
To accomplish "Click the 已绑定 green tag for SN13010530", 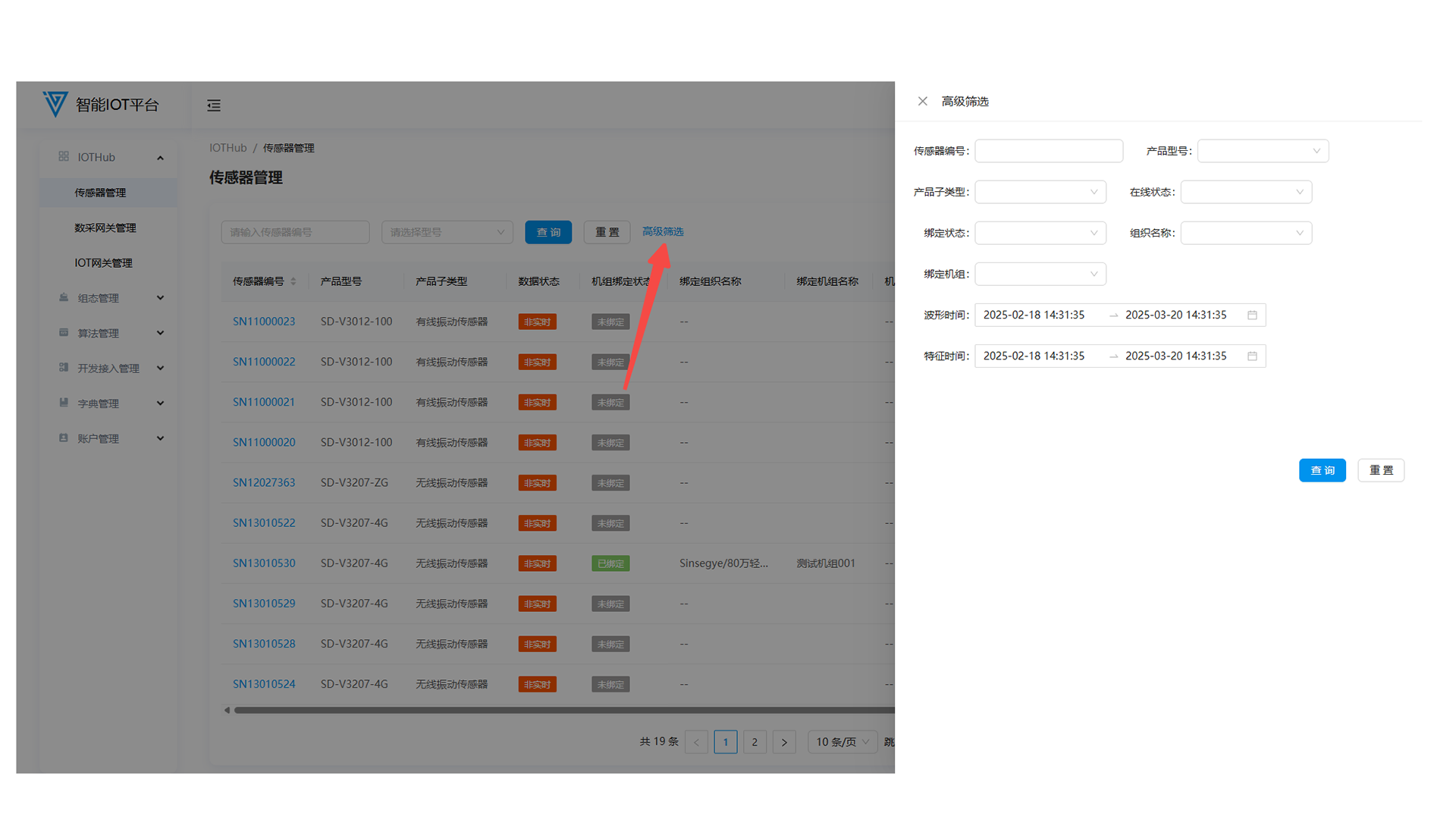I will click(610, 563).
